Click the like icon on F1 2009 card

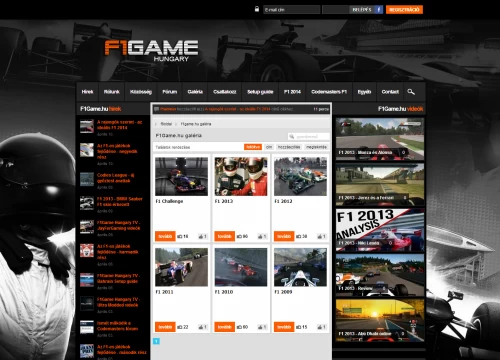tap(320, 327)
